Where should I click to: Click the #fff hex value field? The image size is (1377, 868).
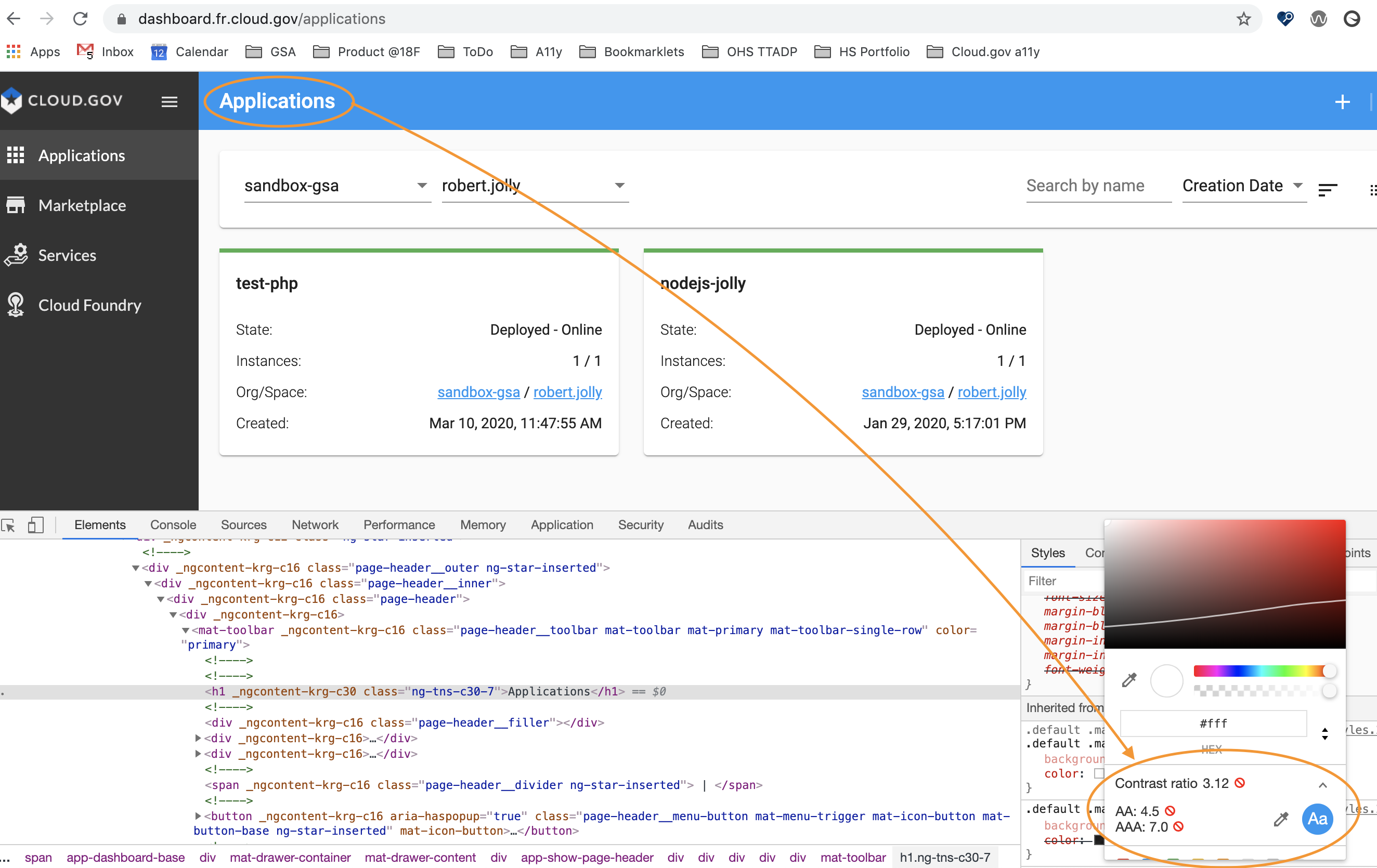click(x=1213, y=724)
